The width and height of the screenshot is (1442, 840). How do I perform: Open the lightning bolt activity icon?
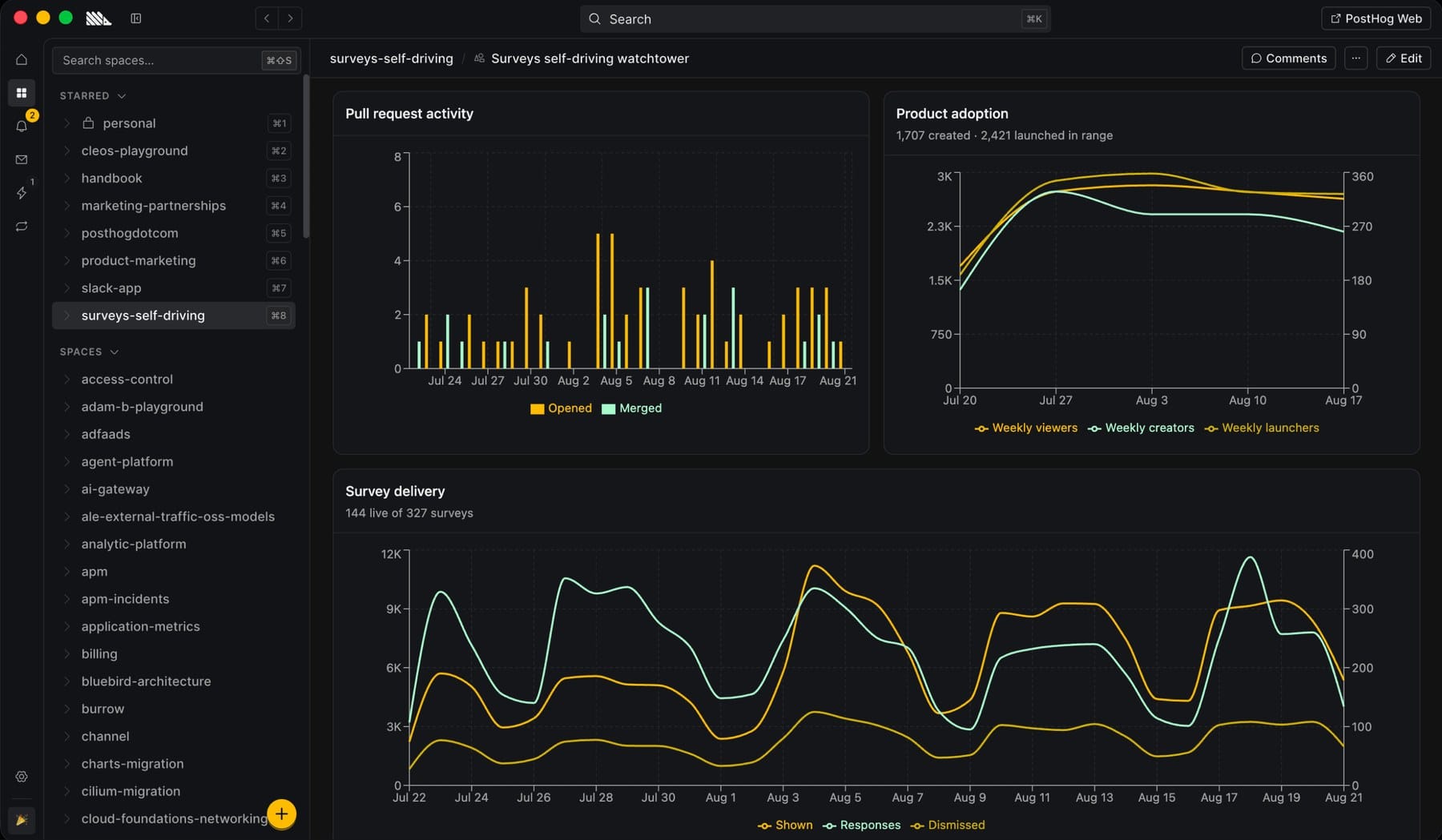22,193
